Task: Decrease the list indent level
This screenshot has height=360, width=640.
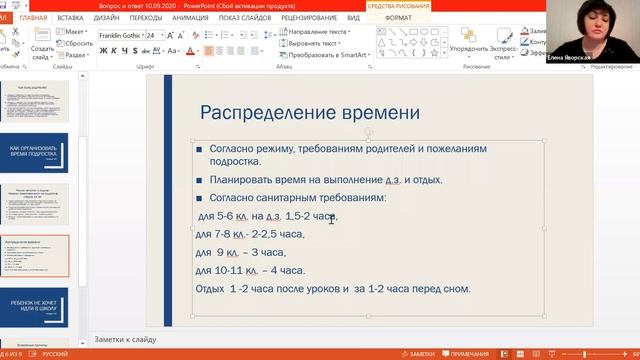Action: pyautogui.click(x=243, y=36)
